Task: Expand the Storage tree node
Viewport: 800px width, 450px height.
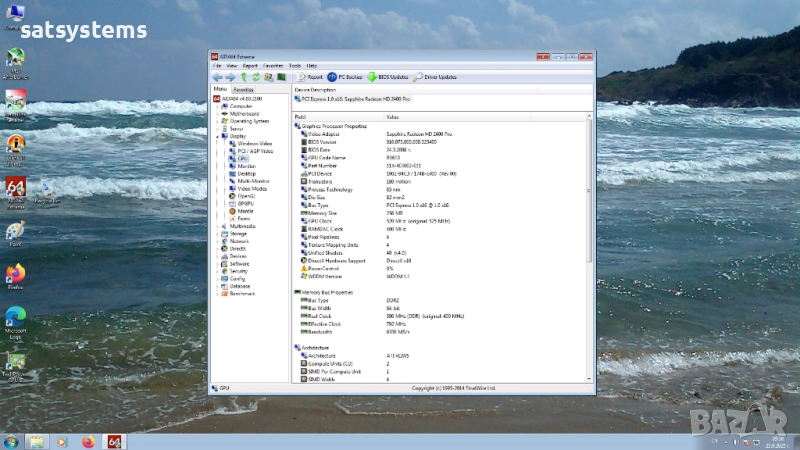Action: (x=216, y=233)
